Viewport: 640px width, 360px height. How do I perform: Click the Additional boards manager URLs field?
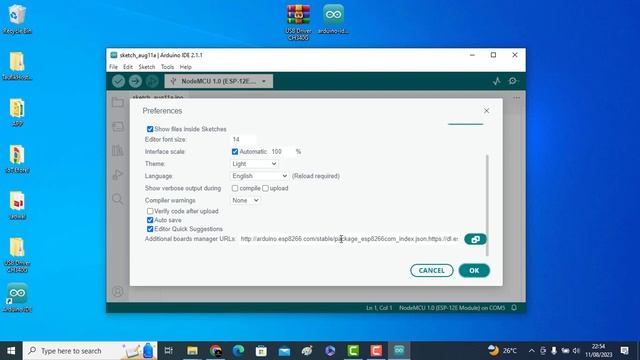[x=349, y=239]
